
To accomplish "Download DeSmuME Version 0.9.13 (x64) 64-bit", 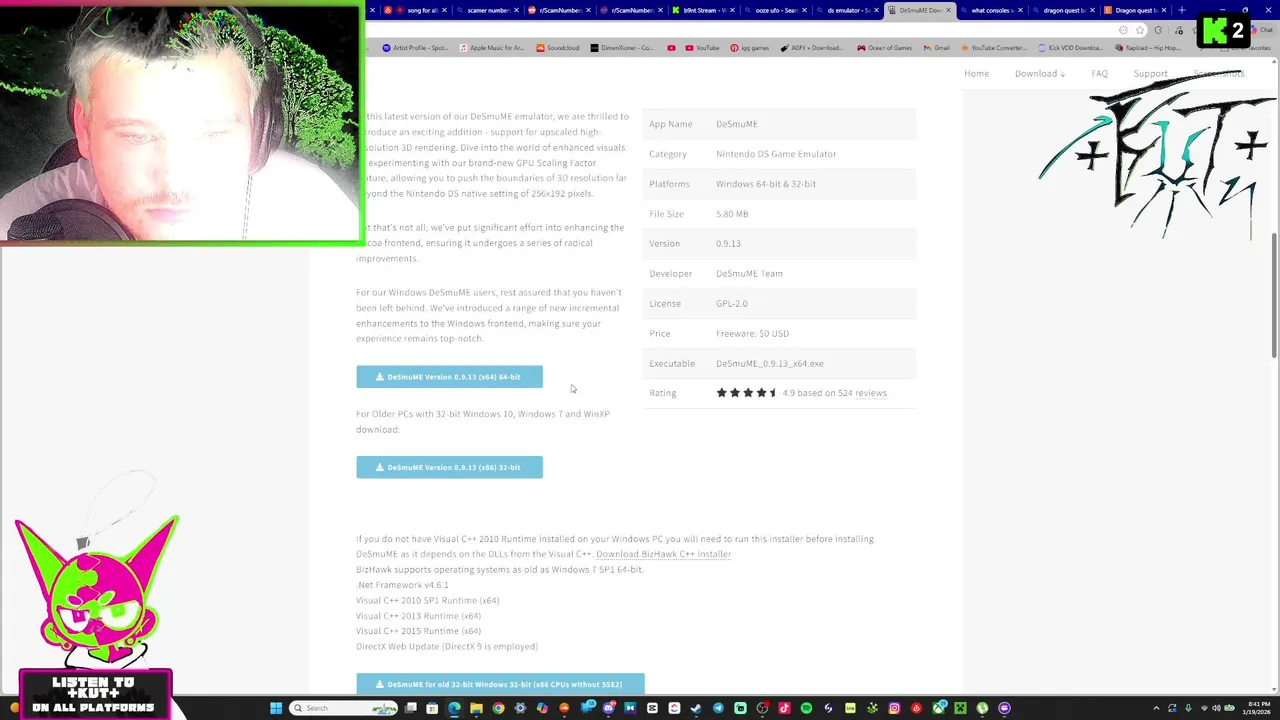I will [449, 377].
